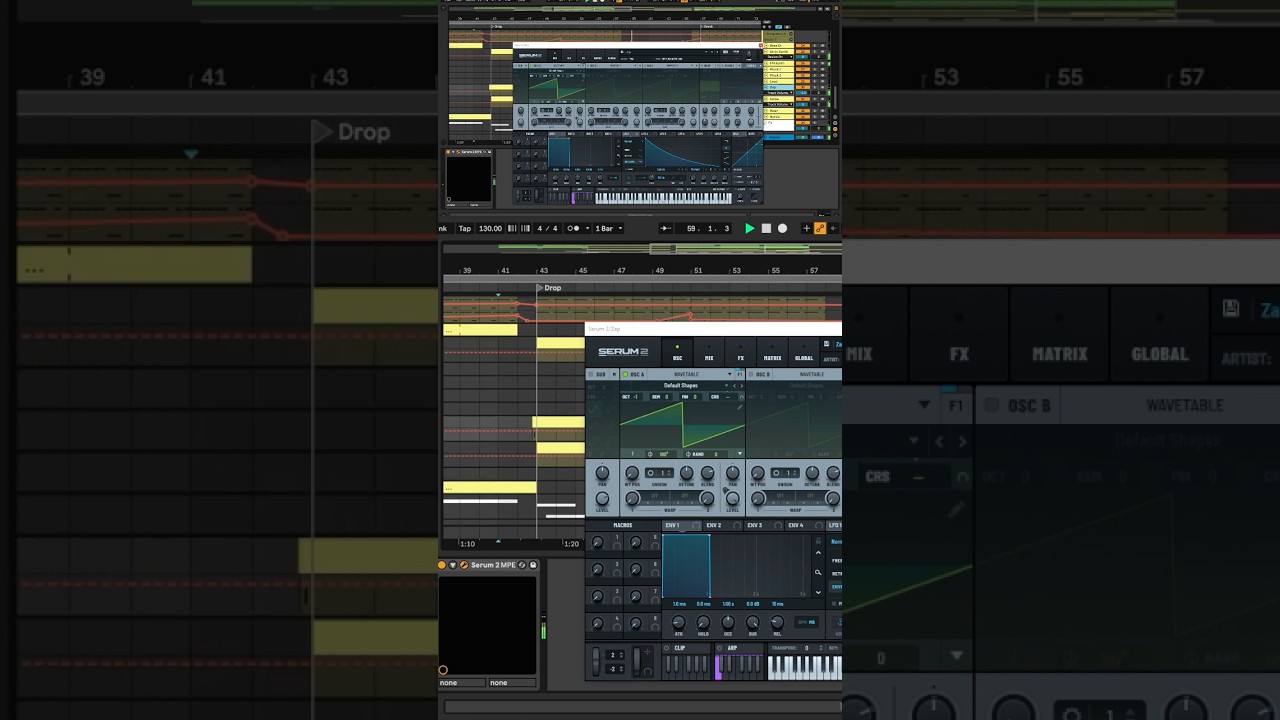Screen dimensions: 1280x720
Task: Click the envelope ATK knob
Action: click(679, 622)
